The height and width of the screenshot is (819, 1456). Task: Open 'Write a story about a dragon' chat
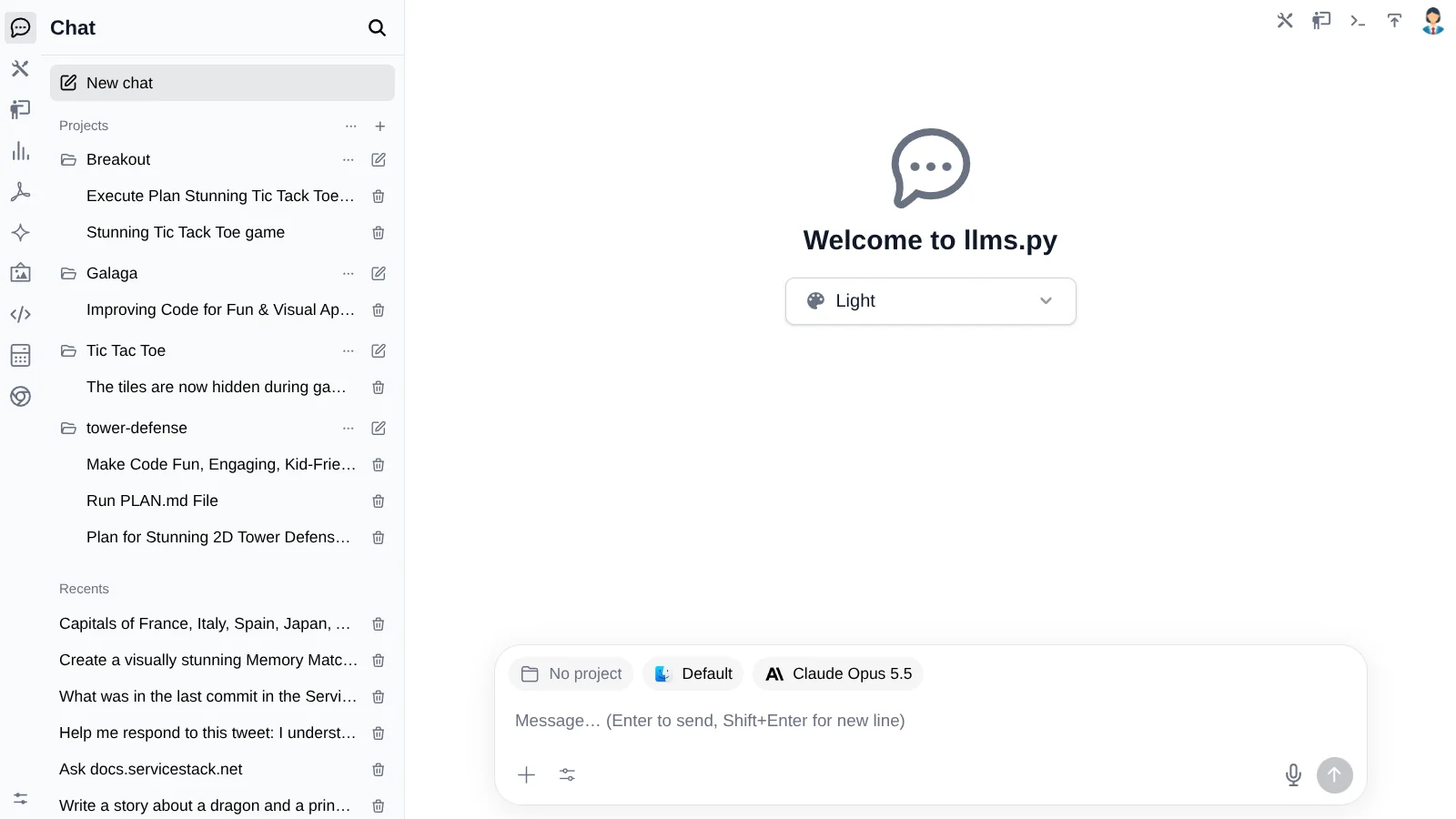pos(205,806)
